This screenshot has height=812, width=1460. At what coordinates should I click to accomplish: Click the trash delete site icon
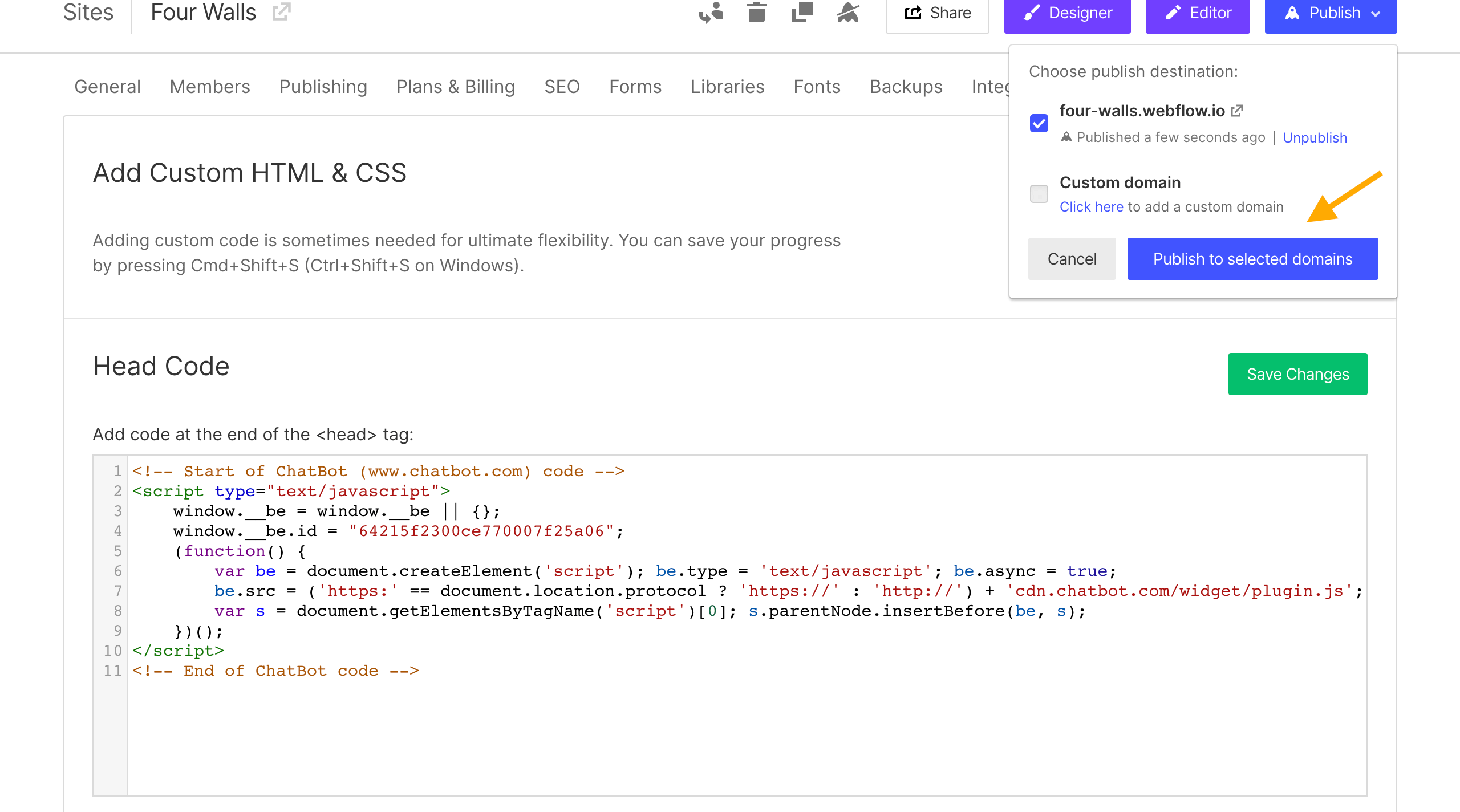coord(757,12)
